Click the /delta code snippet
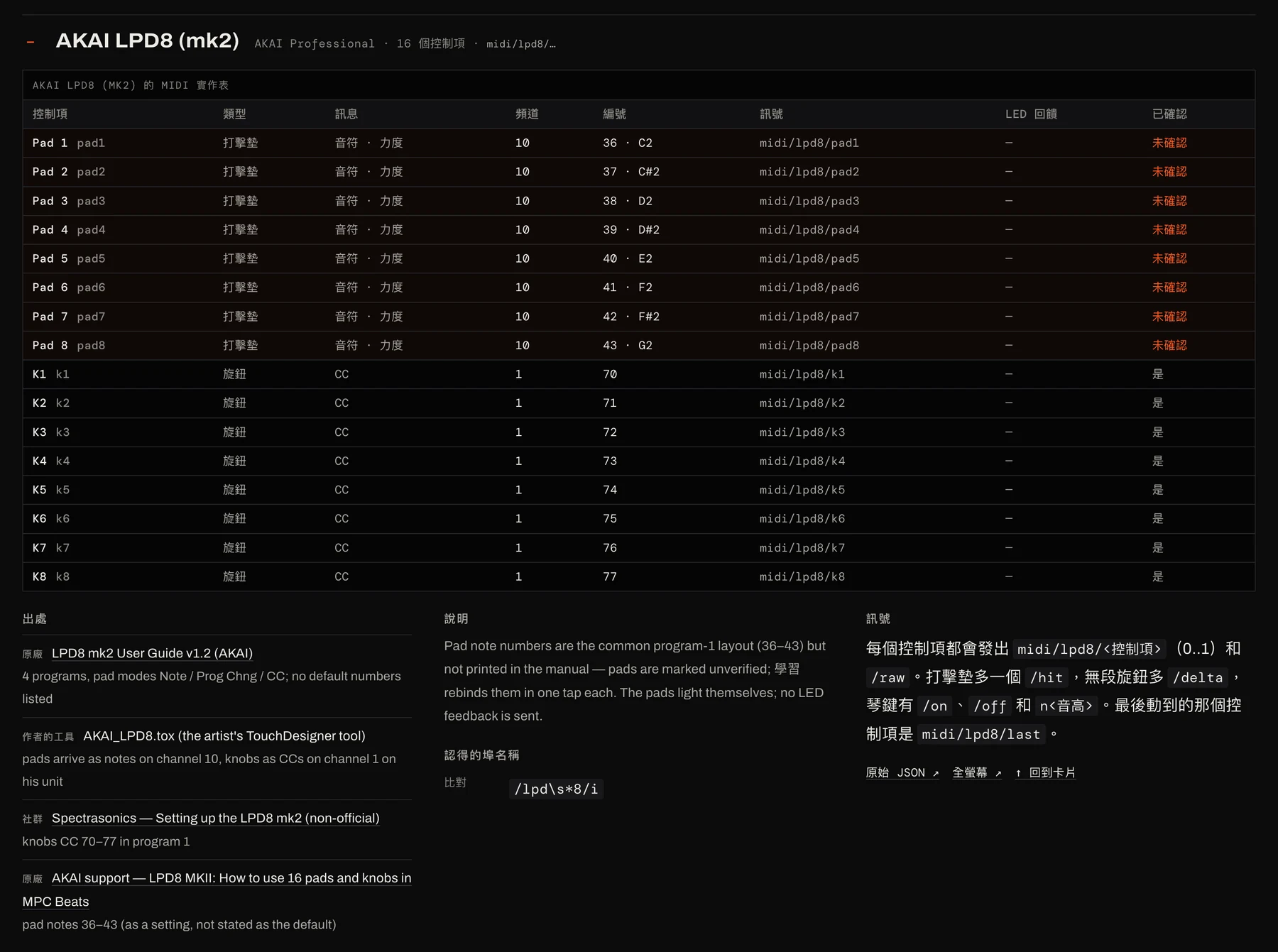This screenshot has width=1278, height=952. click(1198, 677)
